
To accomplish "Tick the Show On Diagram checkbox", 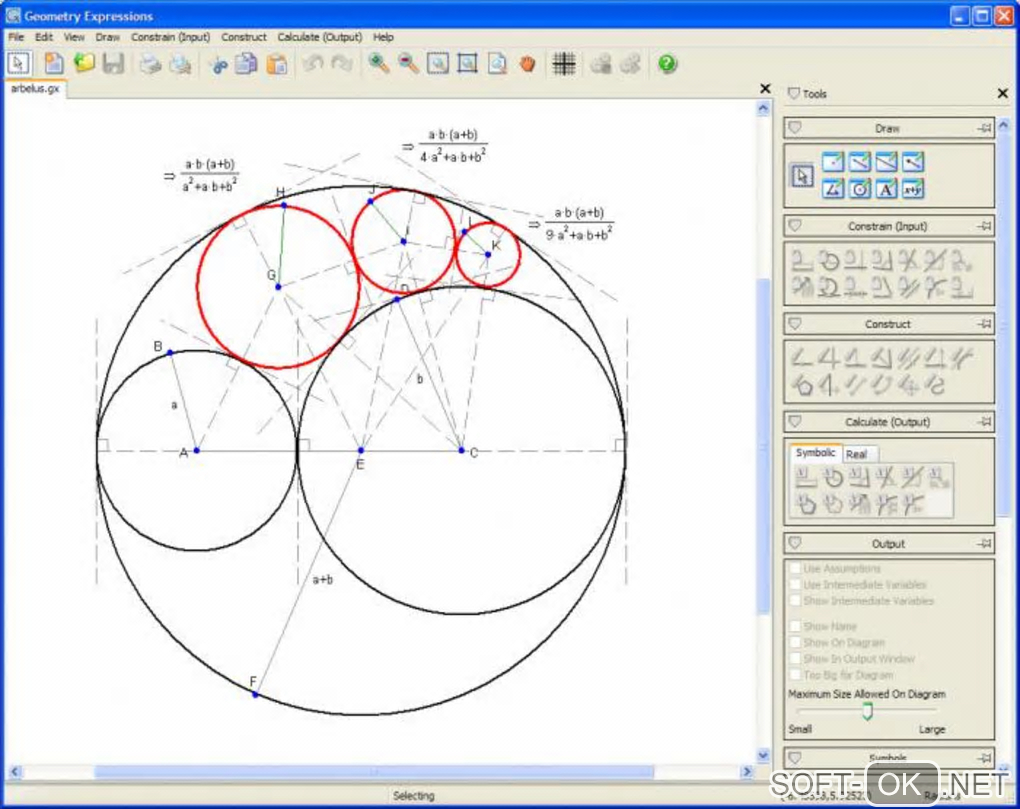I will (795, 643).
